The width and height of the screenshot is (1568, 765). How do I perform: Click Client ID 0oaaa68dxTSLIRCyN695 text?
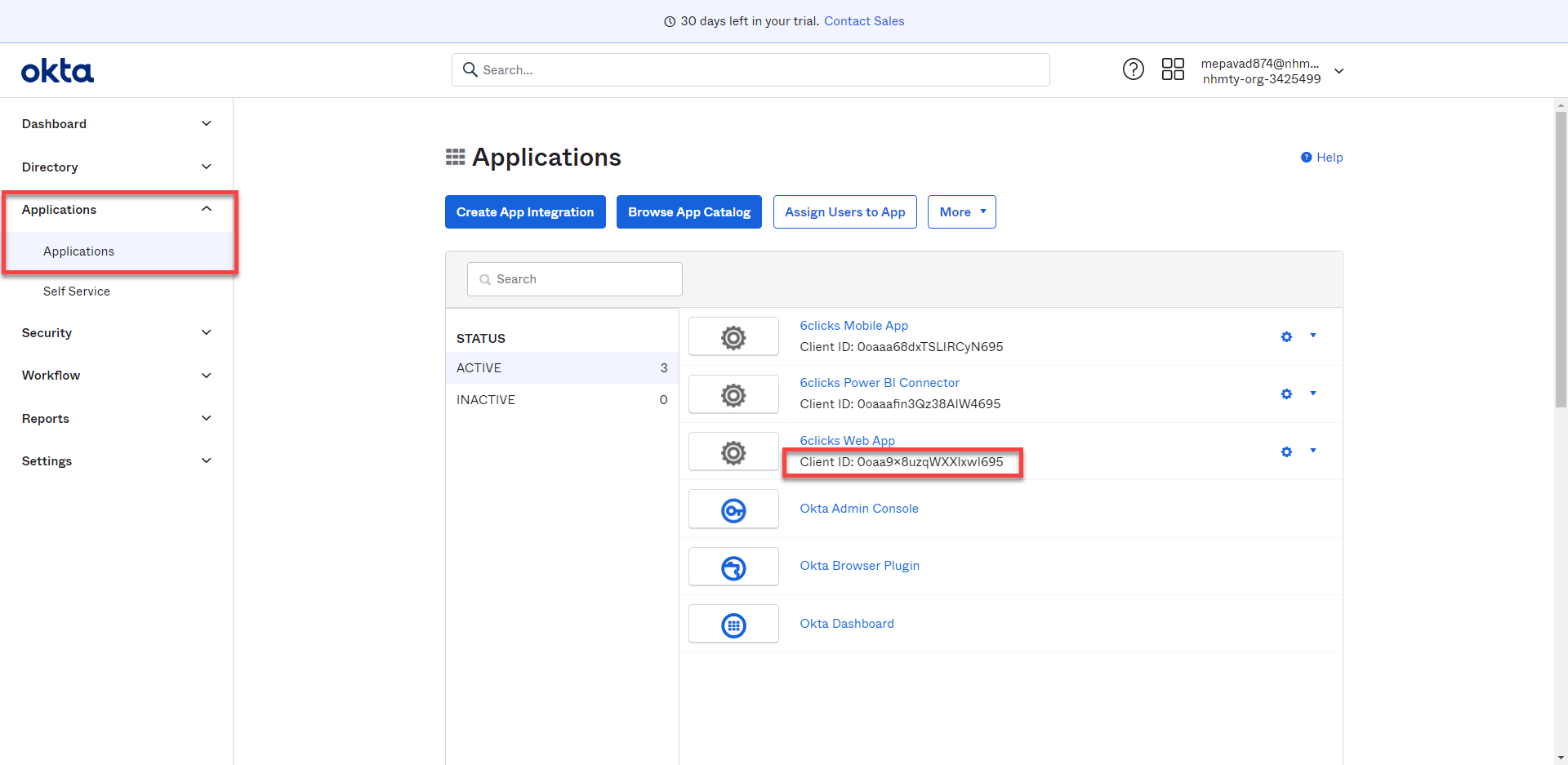click(x=902, y=347)
